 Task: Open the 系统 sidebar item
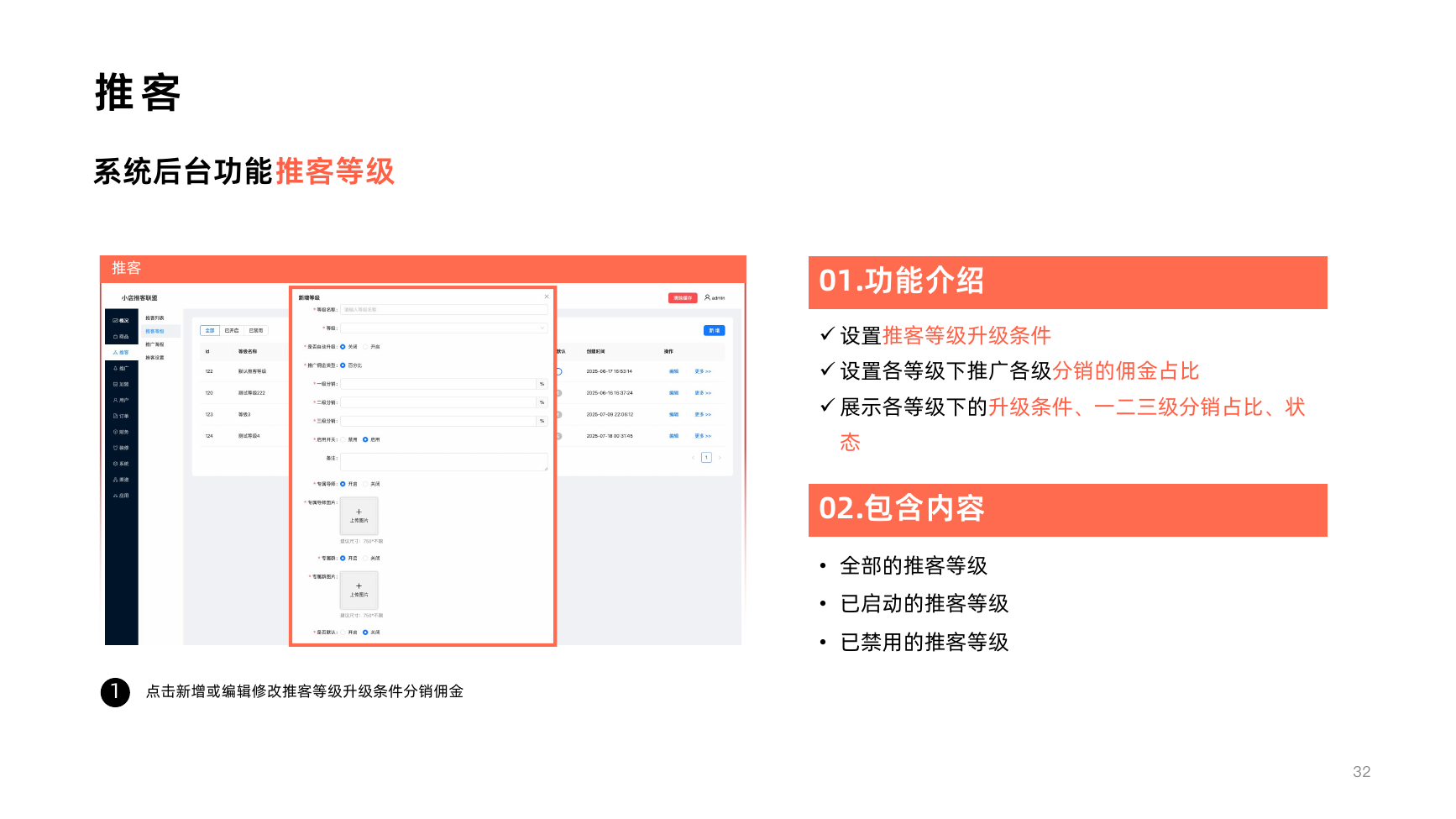click(x=121, y=465)
